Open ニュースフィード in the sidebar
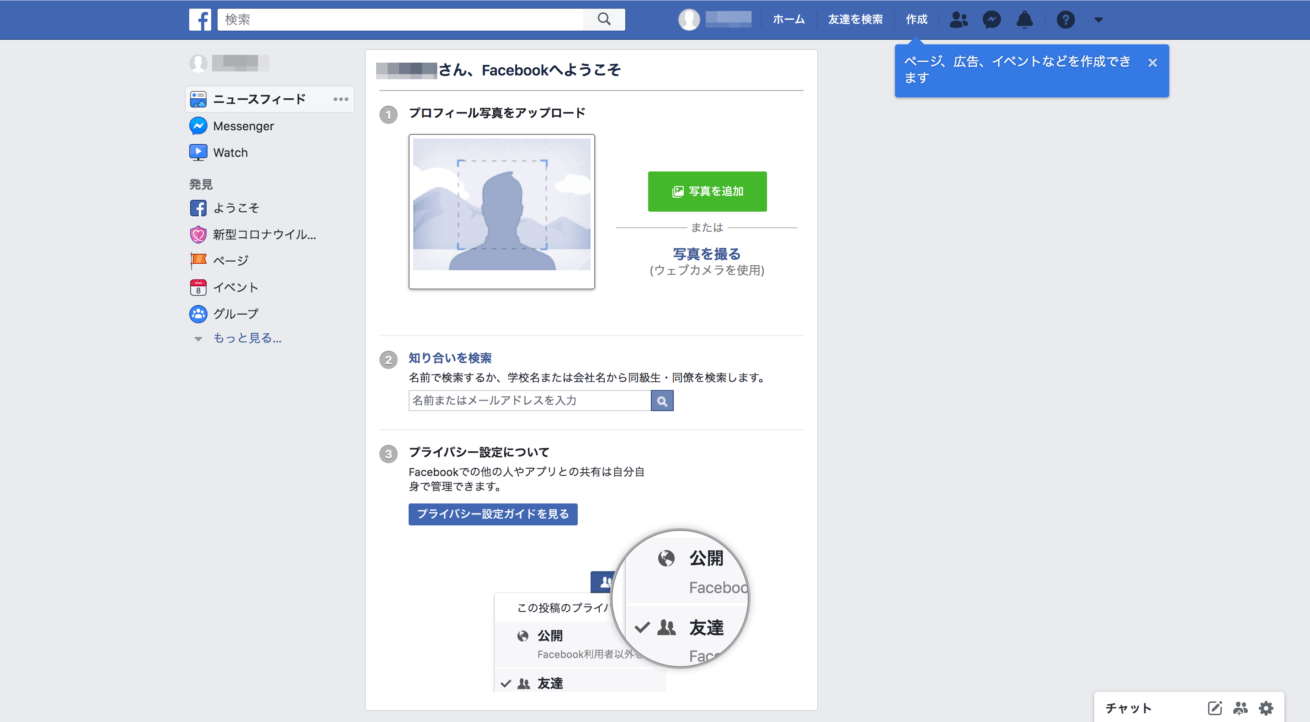Image resolution: width=1310 pixels, height=722 pixels. coord(259,99)
